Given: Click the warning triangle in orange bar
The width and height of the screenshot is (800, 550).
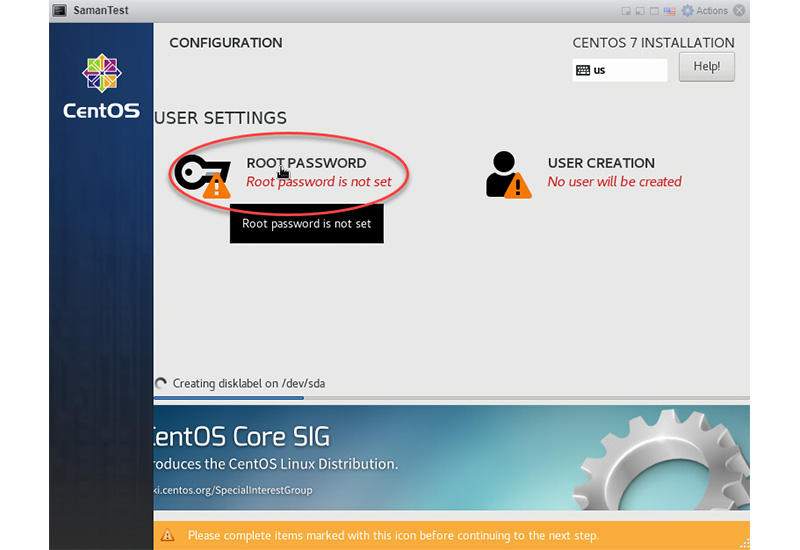Looking at the screenshot, I should 168,535.
